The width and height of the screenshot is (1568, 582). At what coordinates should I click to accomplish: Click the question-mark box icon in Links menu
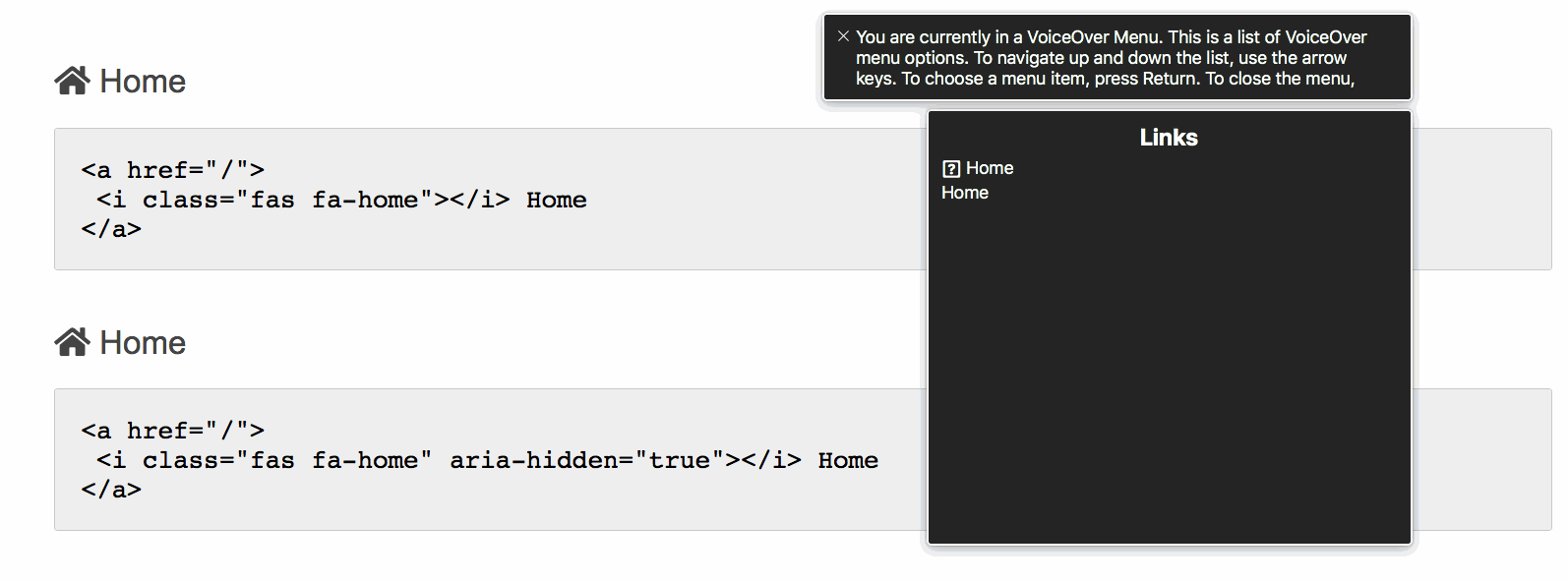click(x=950, y=168)
